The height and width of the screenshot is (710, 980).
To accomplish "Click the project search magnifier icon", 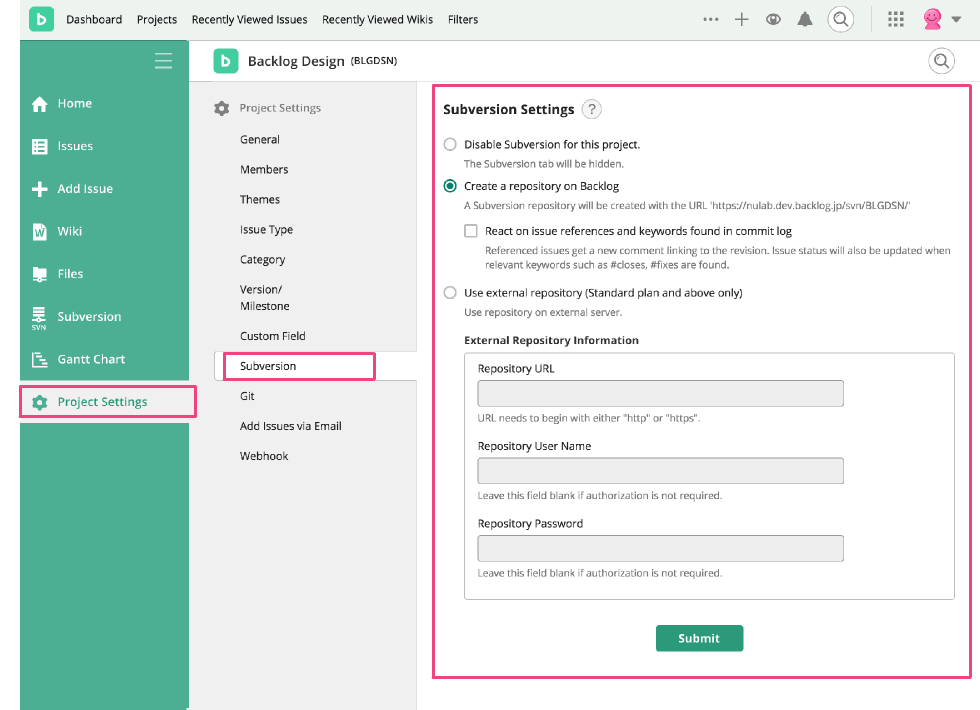I will pyautogui.click(x=941, y=61).
